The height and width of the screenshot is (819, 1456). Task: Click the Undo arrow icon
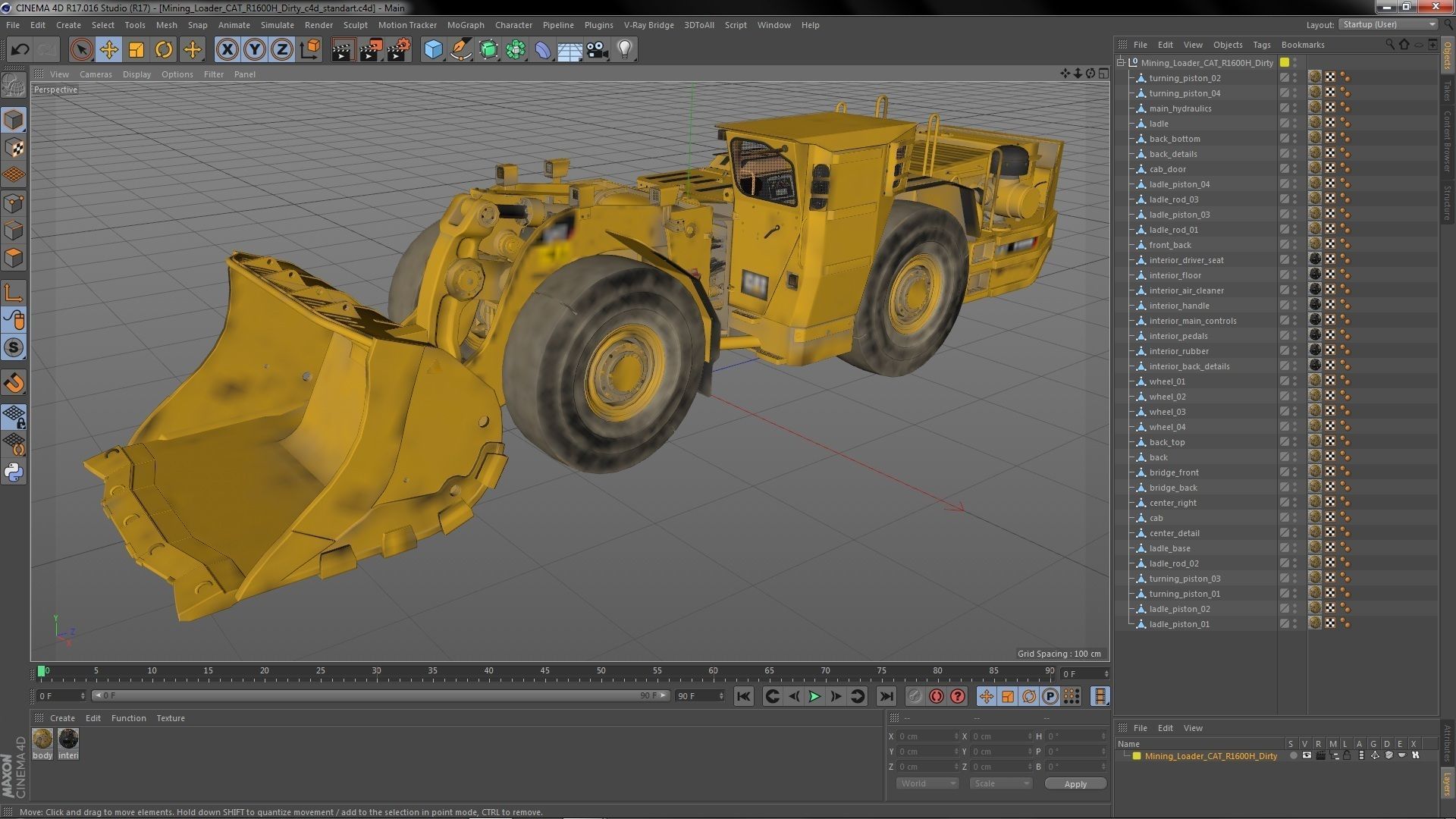click(x=20, y=50)
